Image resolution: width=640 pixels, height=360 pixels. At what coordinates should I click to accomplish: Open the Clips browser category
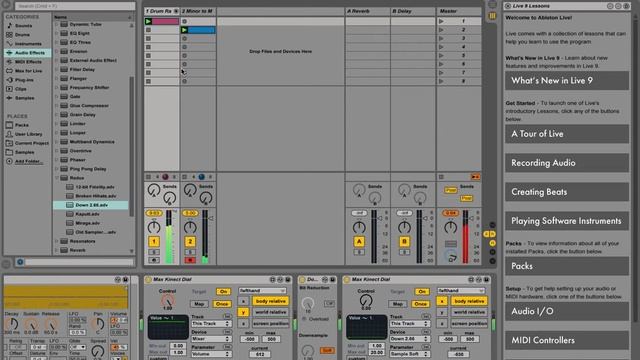(20, 89)
